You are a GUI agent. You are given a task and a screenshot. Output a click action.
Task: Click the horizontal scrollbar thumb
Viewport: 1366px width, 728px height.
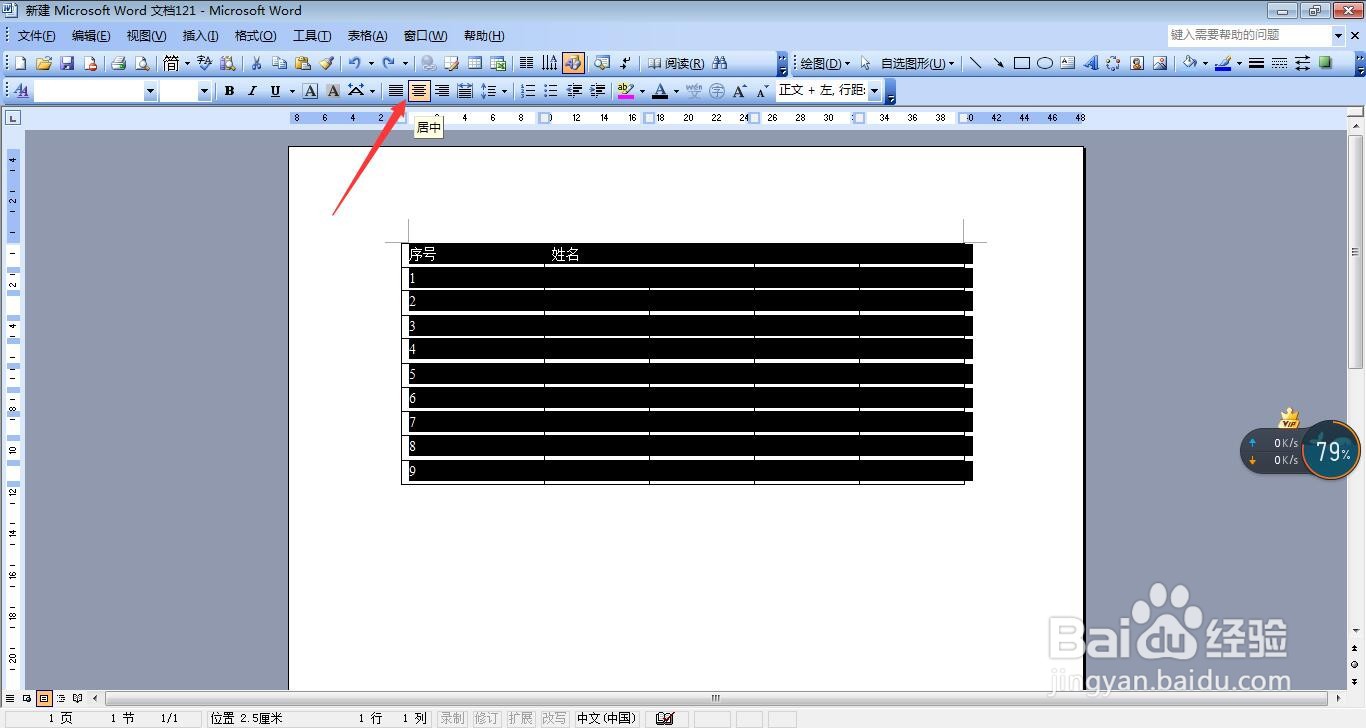716,698
